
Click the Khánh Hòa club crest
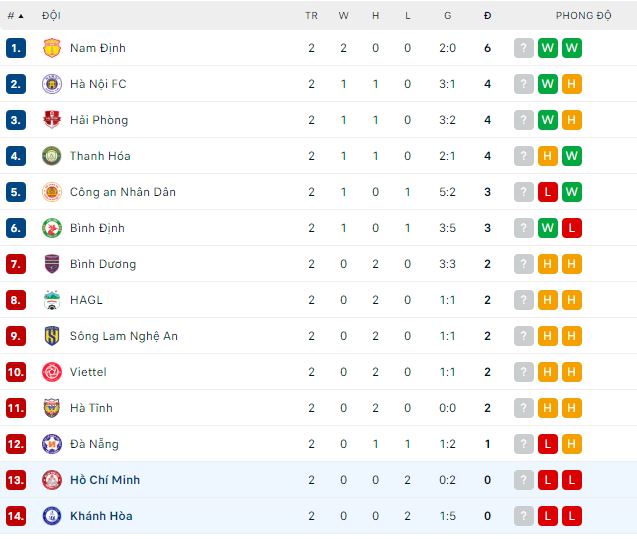(51, 516)
